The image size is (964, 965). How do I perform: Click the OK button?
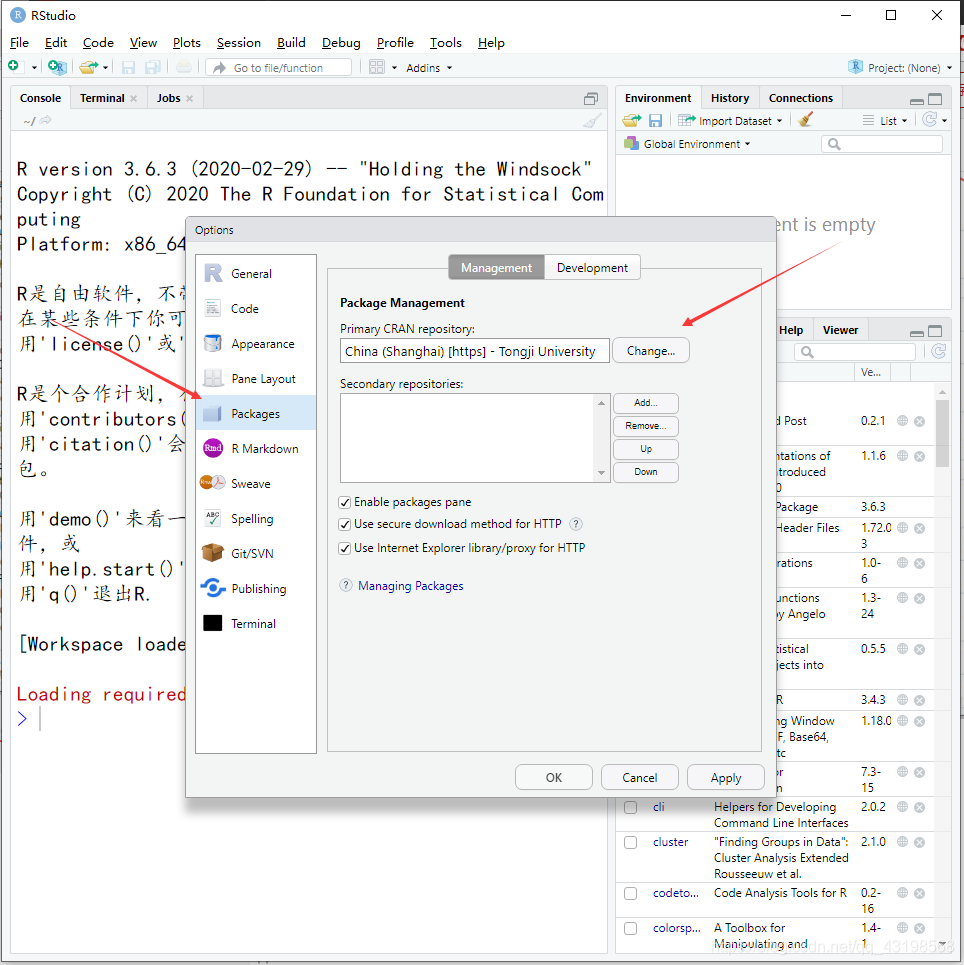coord(553,777)
